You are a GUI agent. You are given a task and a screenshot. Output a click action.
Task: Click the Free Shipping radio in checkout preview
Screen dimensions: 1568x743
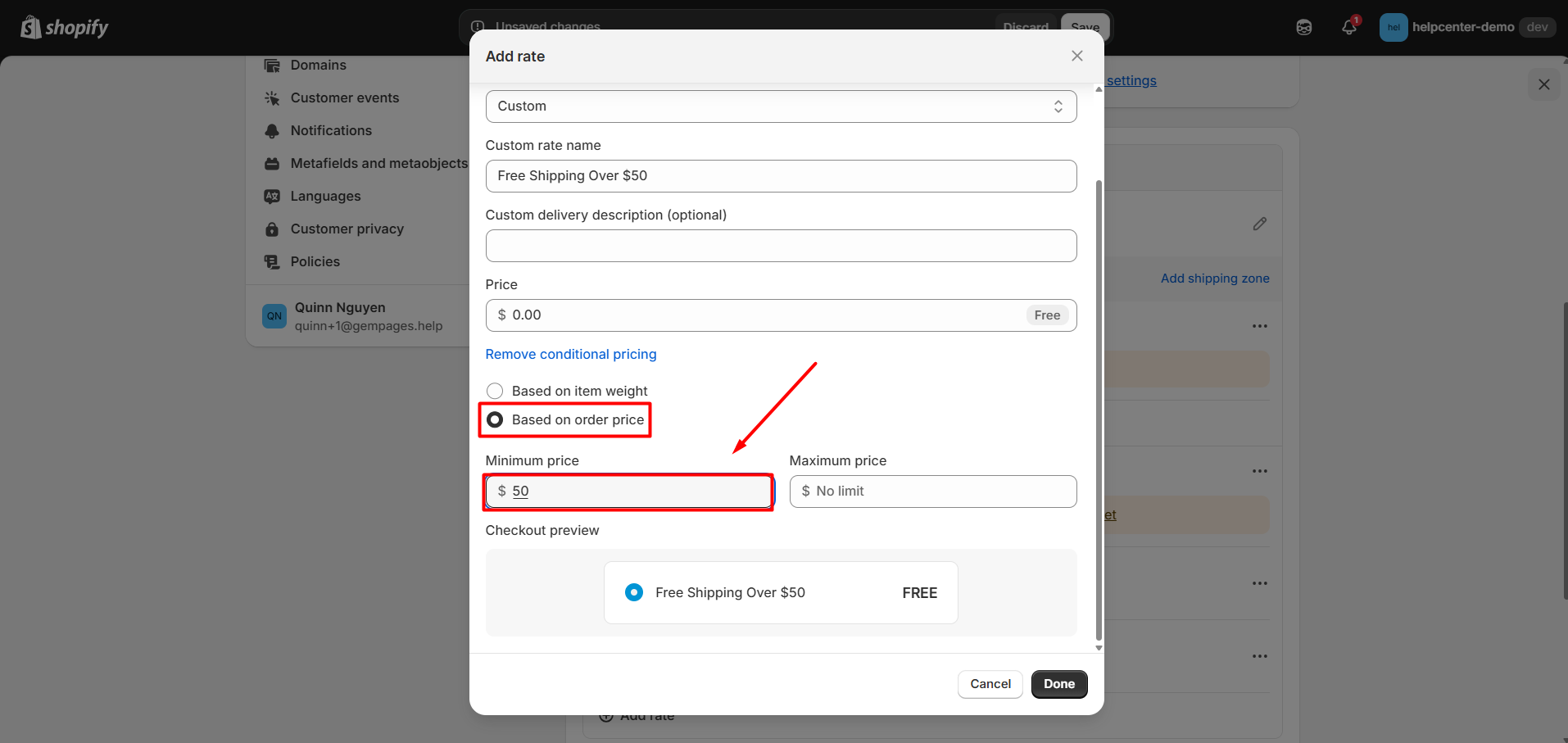click(633, 591)
